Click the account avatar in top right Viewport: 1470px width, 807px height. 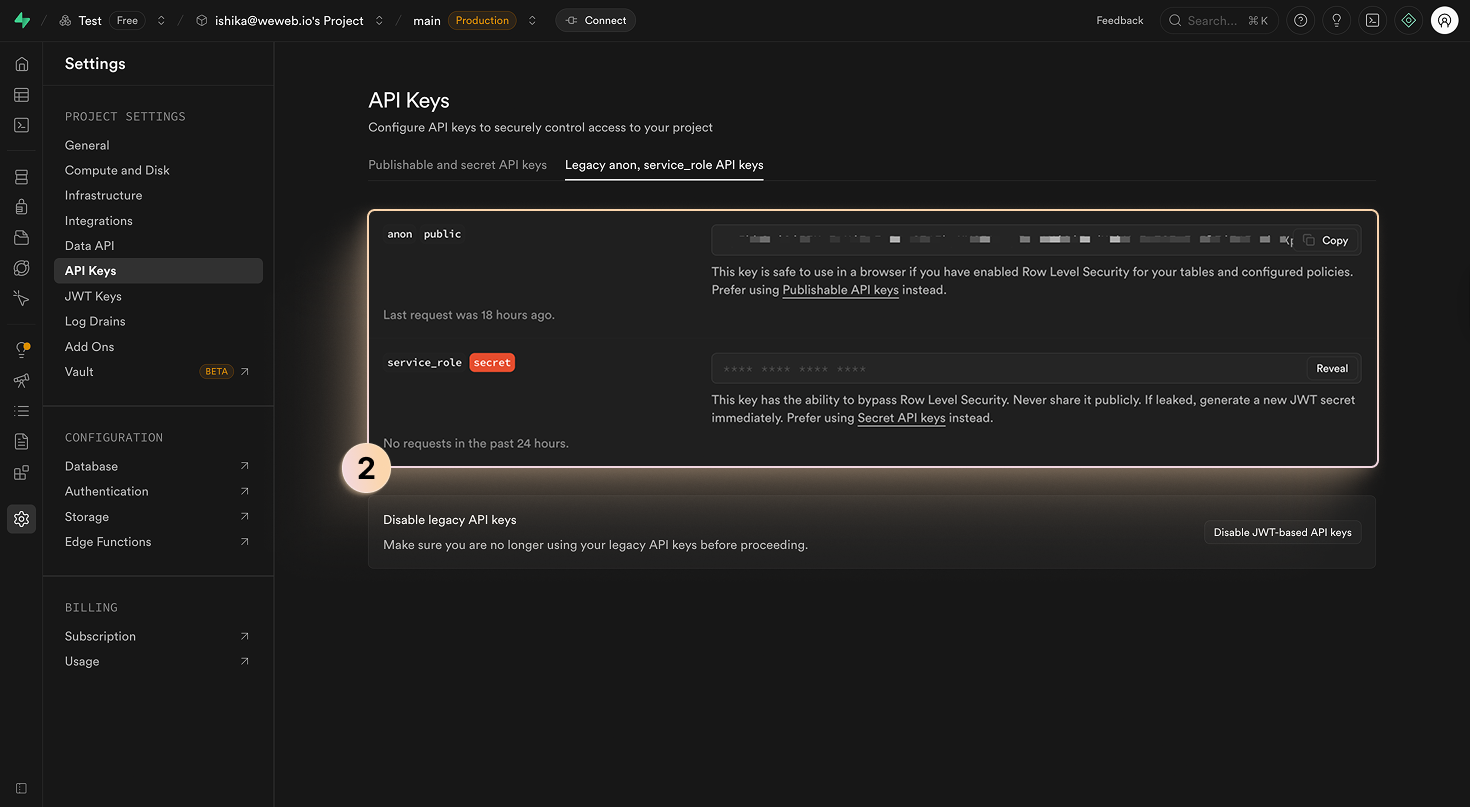pos(1444,20)
